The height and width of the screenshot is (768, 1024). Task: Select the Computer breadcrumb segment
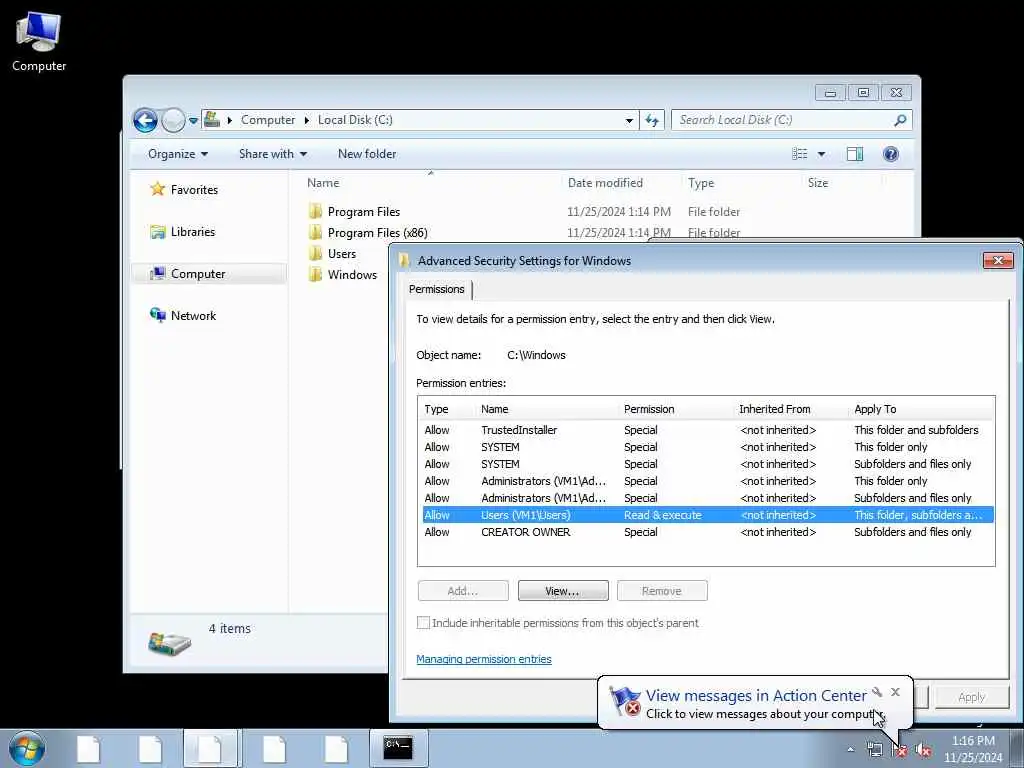click(x=268, y=120)
